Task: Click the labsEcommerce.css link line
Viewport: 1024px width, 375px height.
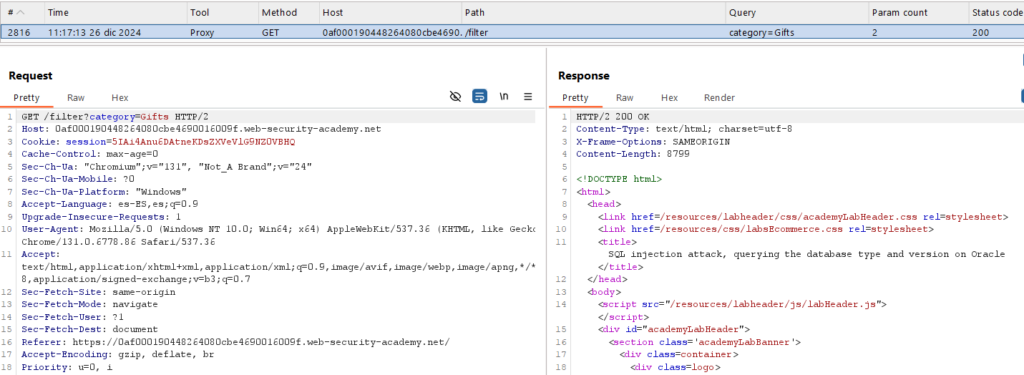Action: (x=766, y=229)
